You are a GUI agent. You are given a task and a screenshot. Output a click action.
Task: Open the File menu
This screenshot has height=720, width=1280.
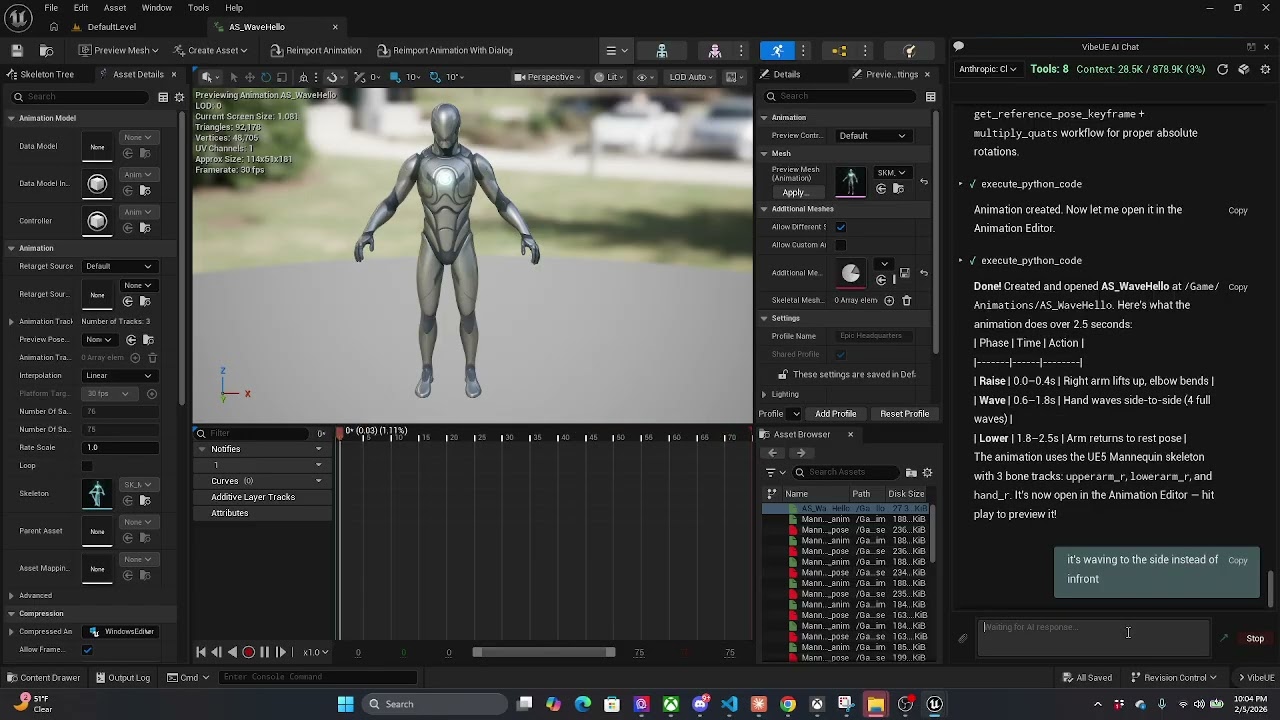pos(51,8)
